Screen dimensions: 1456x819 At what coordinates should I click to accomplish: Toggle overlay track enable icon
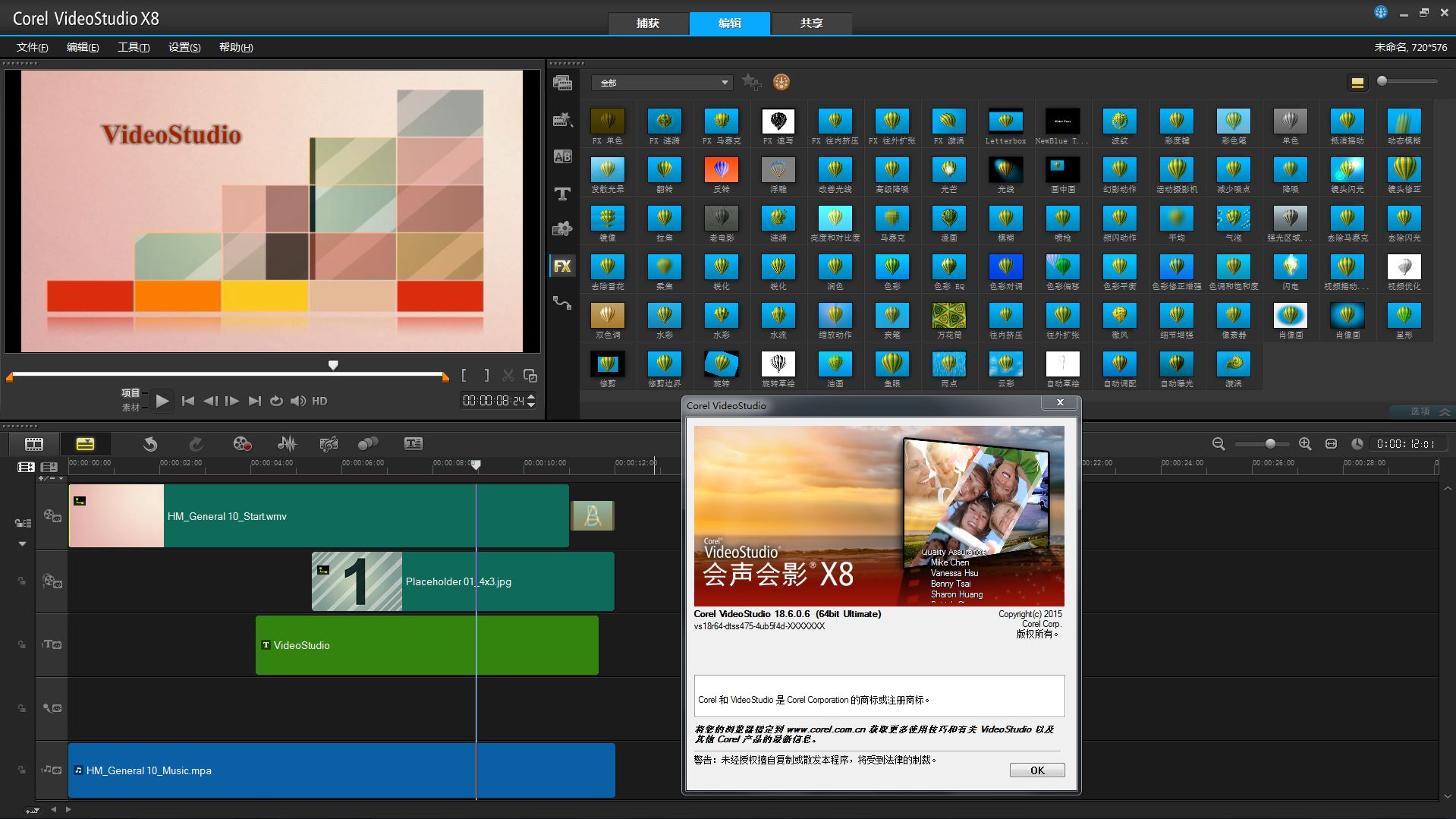52,581
